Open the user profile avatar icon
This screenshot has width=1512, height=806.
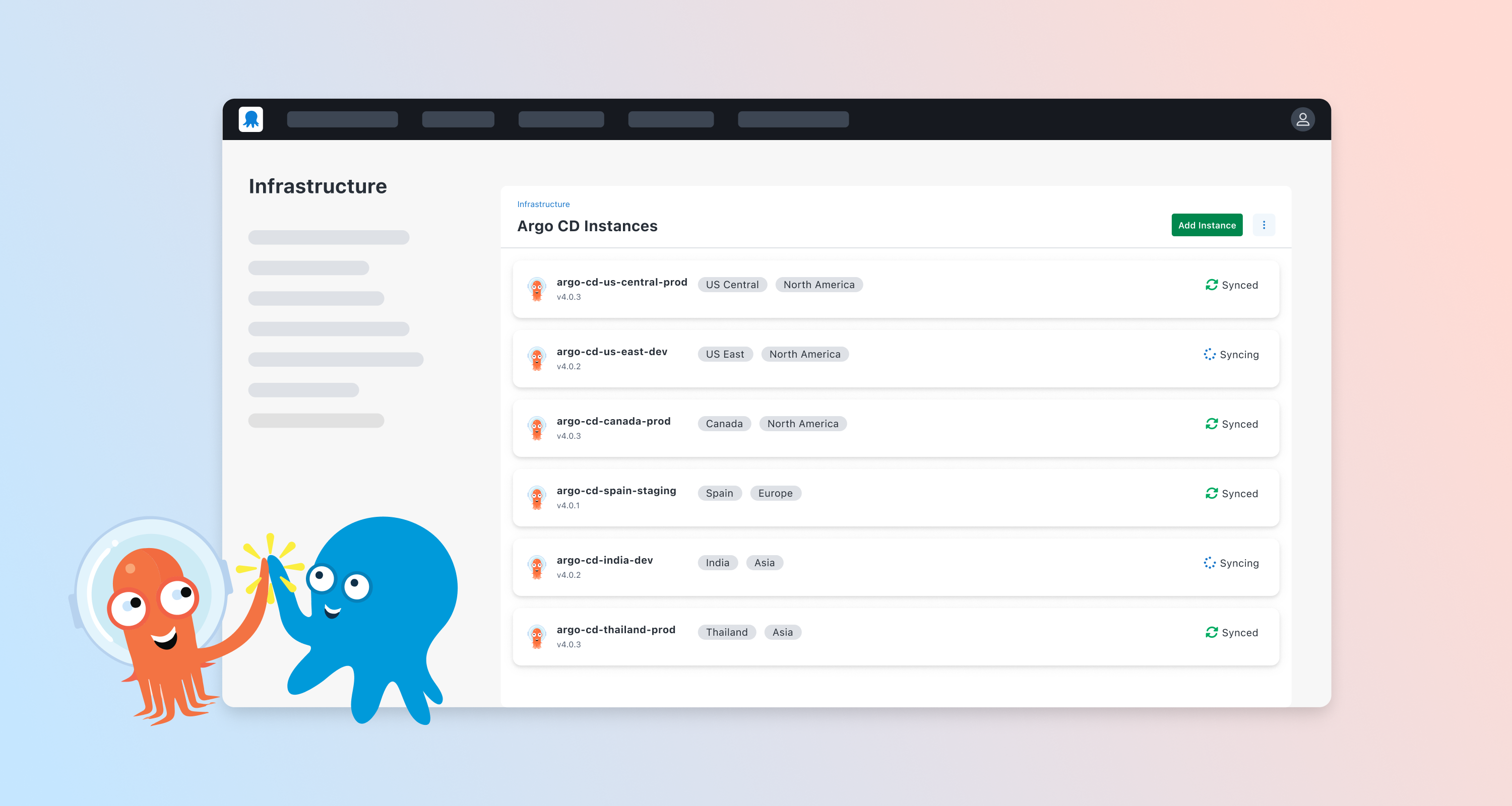(1302, 119)
